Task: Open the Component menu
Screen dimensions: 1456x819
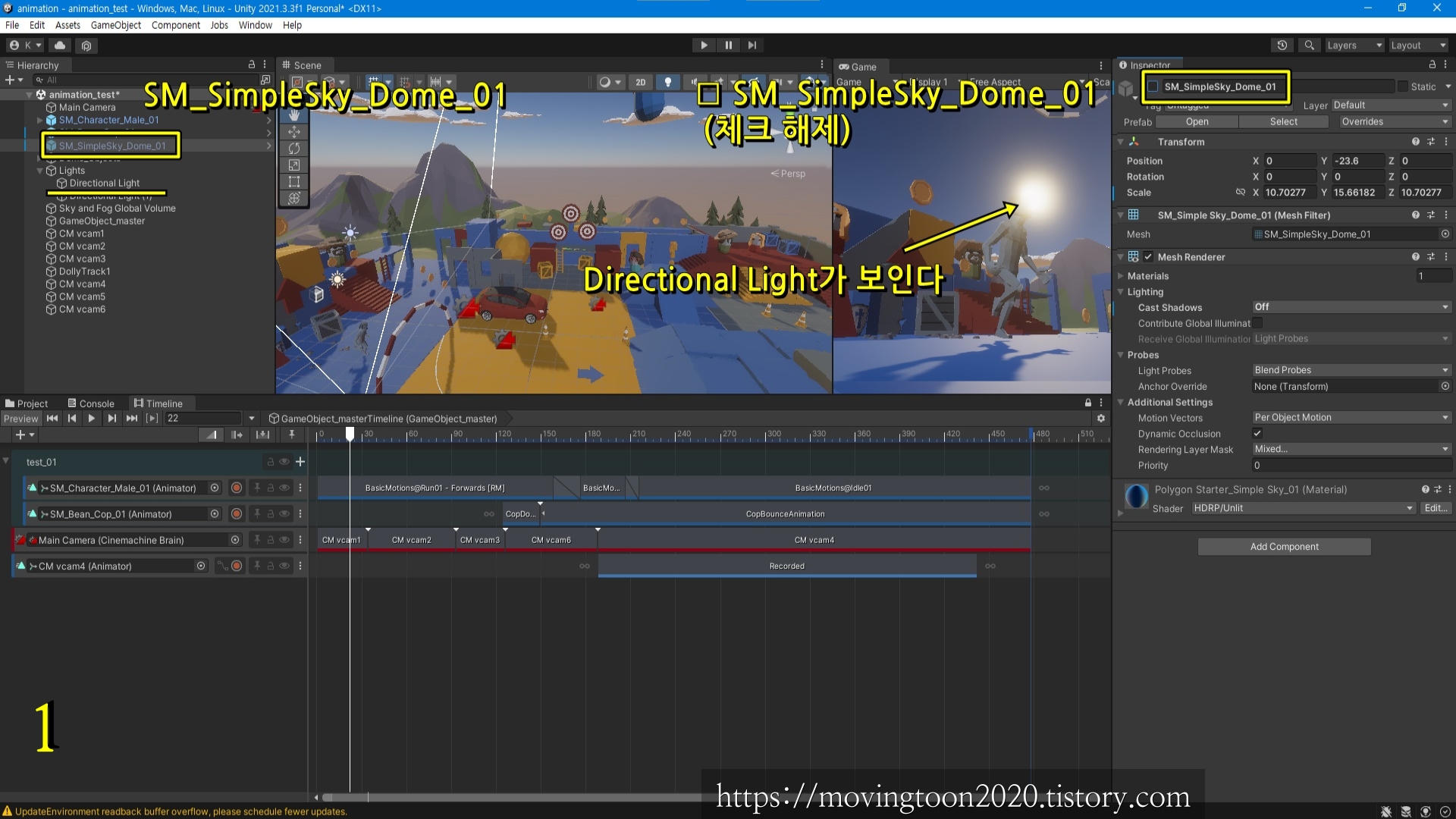Action: point(175,25)
